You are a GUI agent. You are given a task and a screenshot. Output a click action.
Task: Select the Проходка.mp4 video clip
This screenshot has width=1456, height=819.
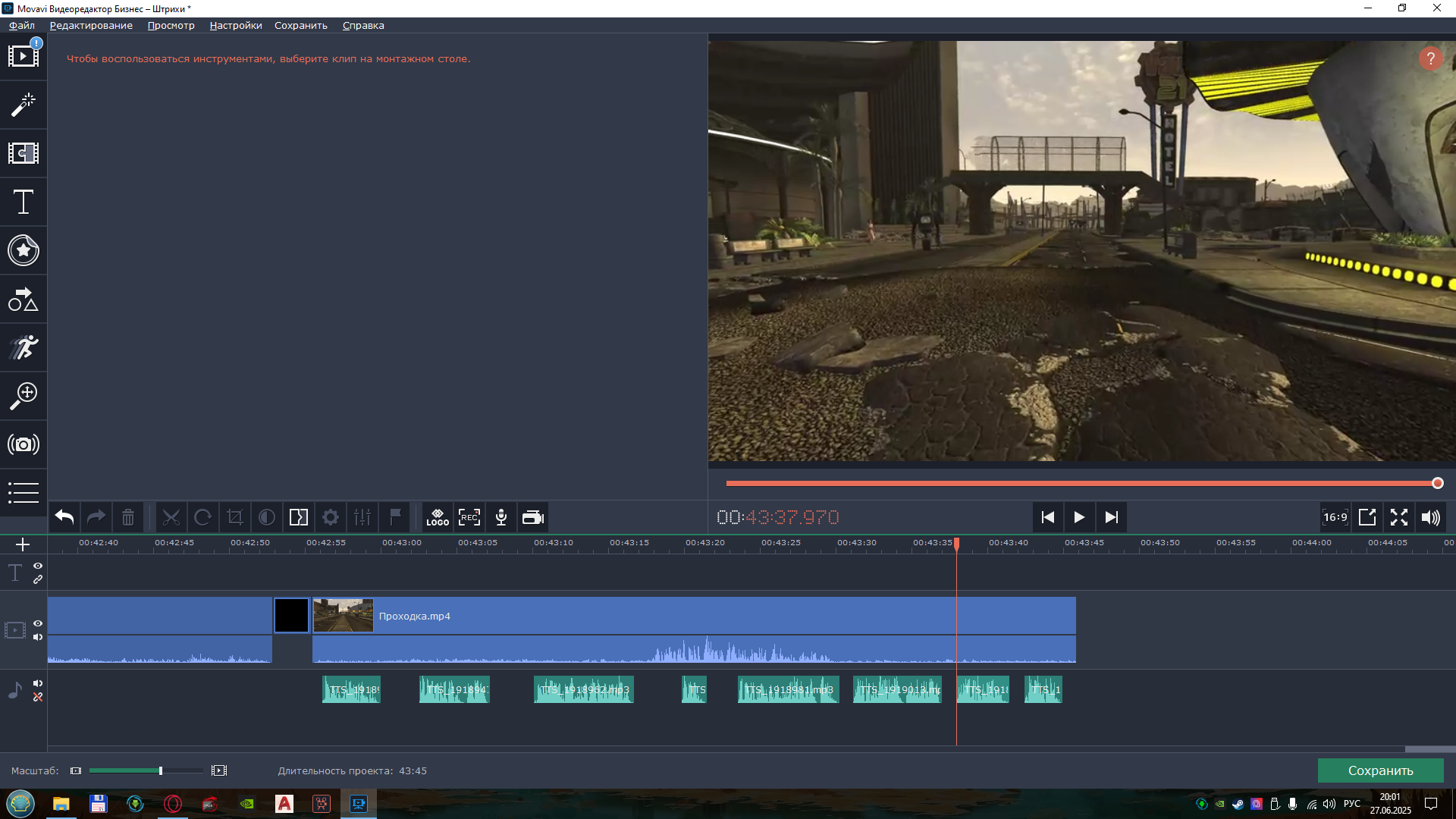coord(694,629)
